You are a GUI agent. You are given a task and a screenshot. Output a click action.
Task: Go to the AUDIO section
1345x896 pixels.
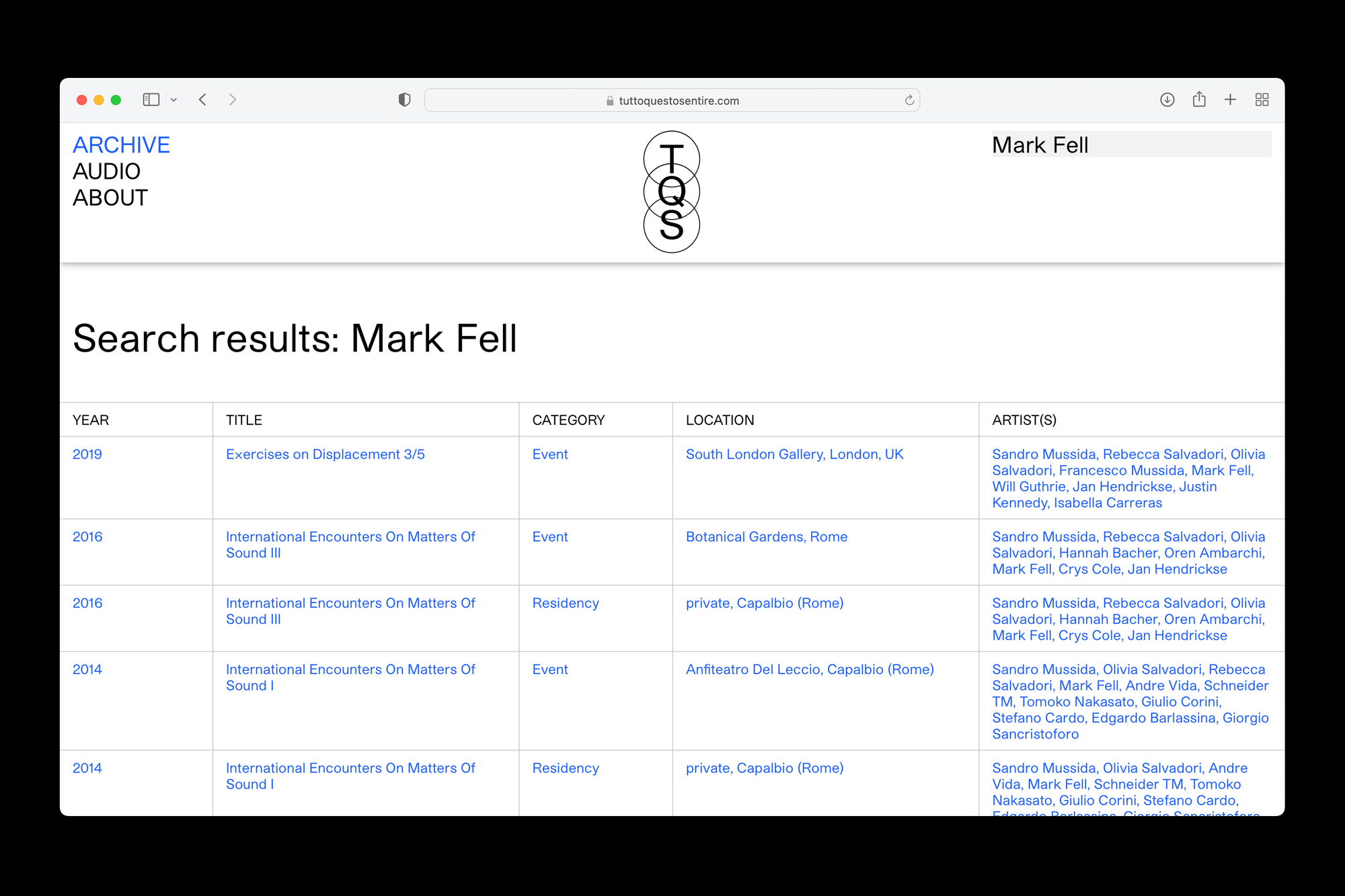(x=106, y=171)
